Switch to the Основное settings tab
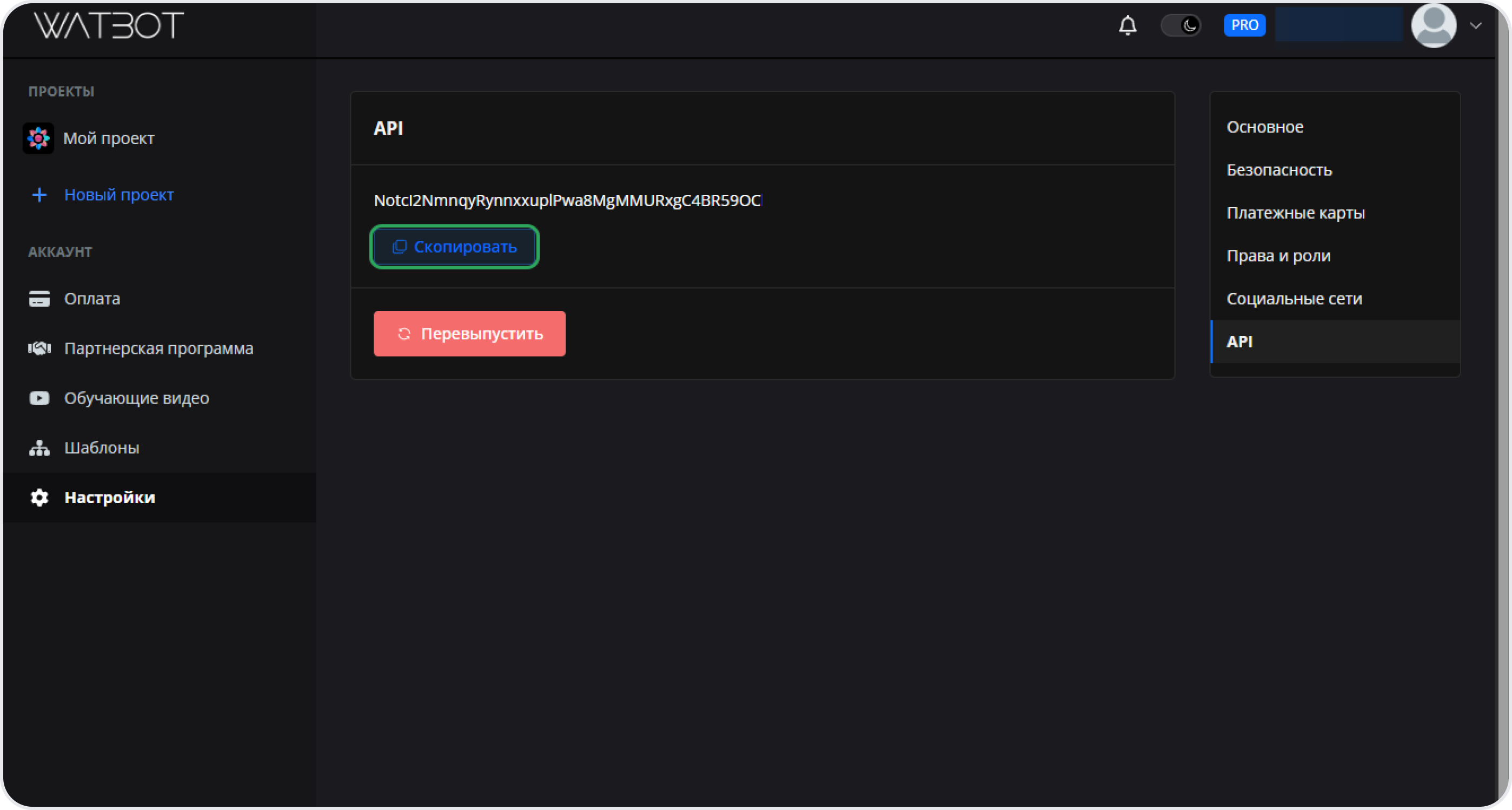This screenshot has width=1512, height=810. click(1264, 127)
